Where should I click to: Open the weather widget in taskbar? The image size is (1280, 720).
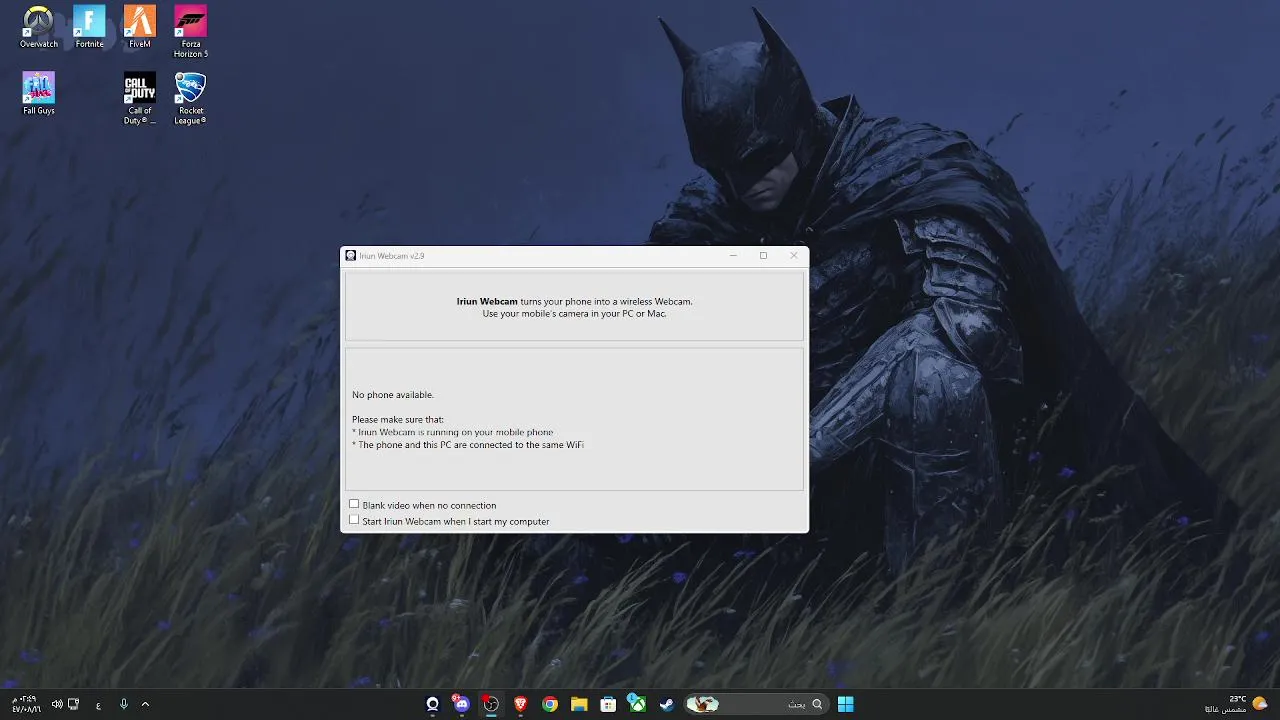click(1236, 704)
